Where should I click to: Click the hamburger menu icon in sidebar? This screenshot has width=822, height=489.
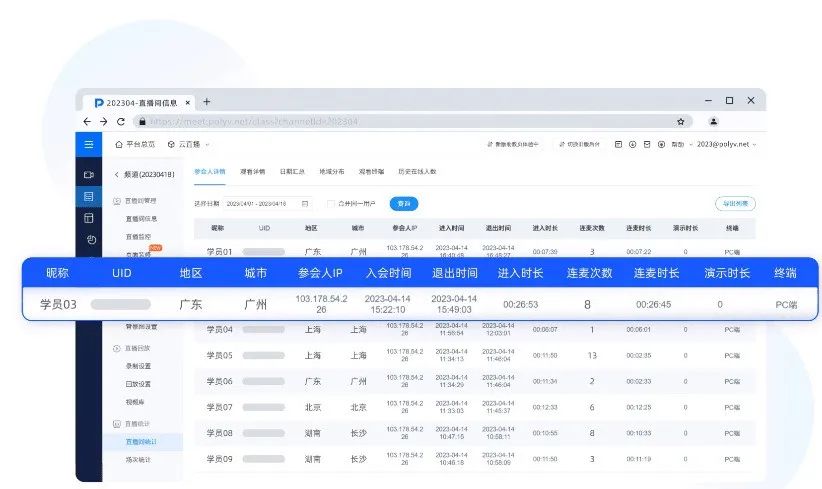89,145
